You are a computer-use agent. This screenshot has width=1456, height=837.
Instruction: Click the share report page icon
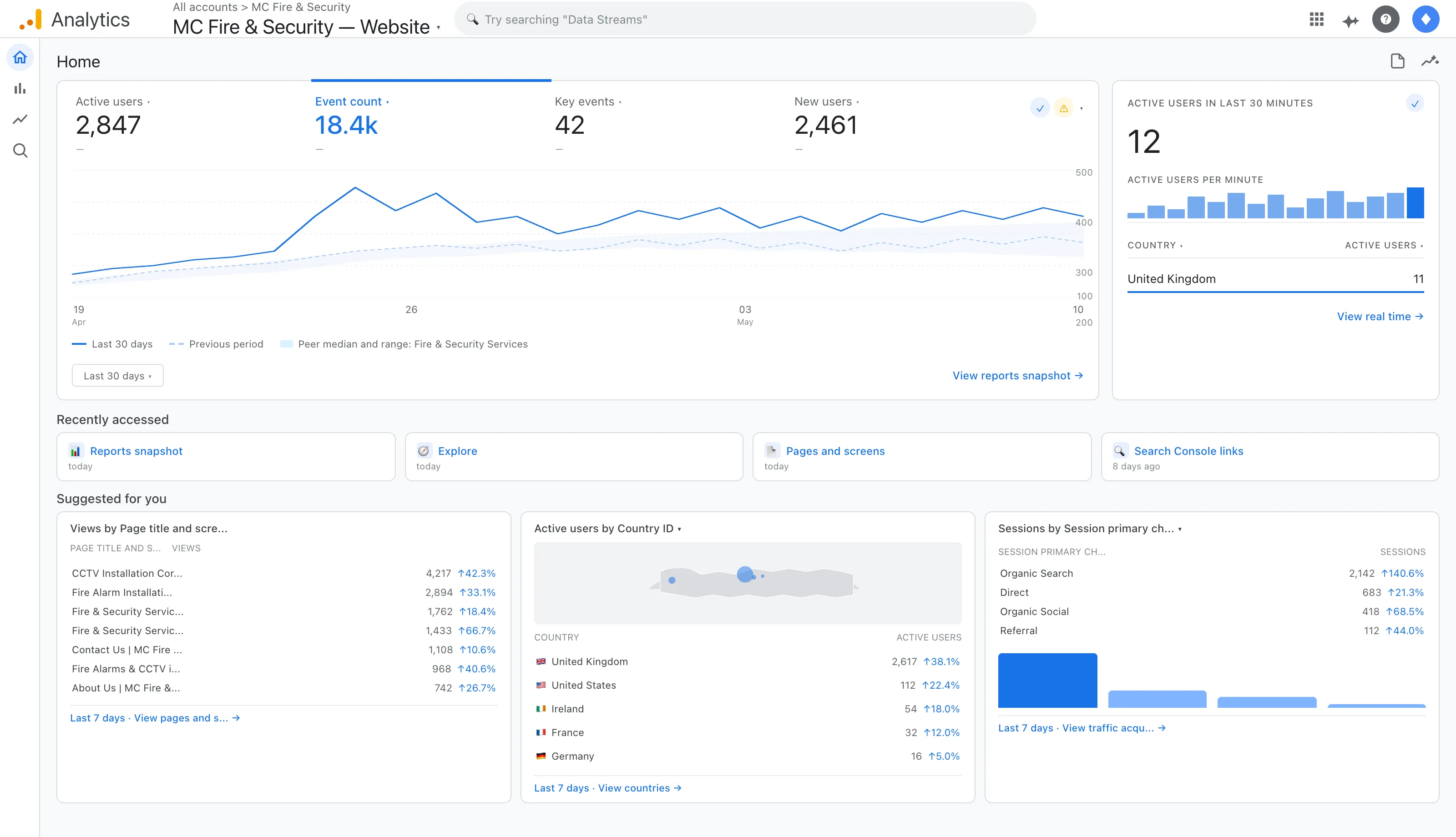(1397, 61)
